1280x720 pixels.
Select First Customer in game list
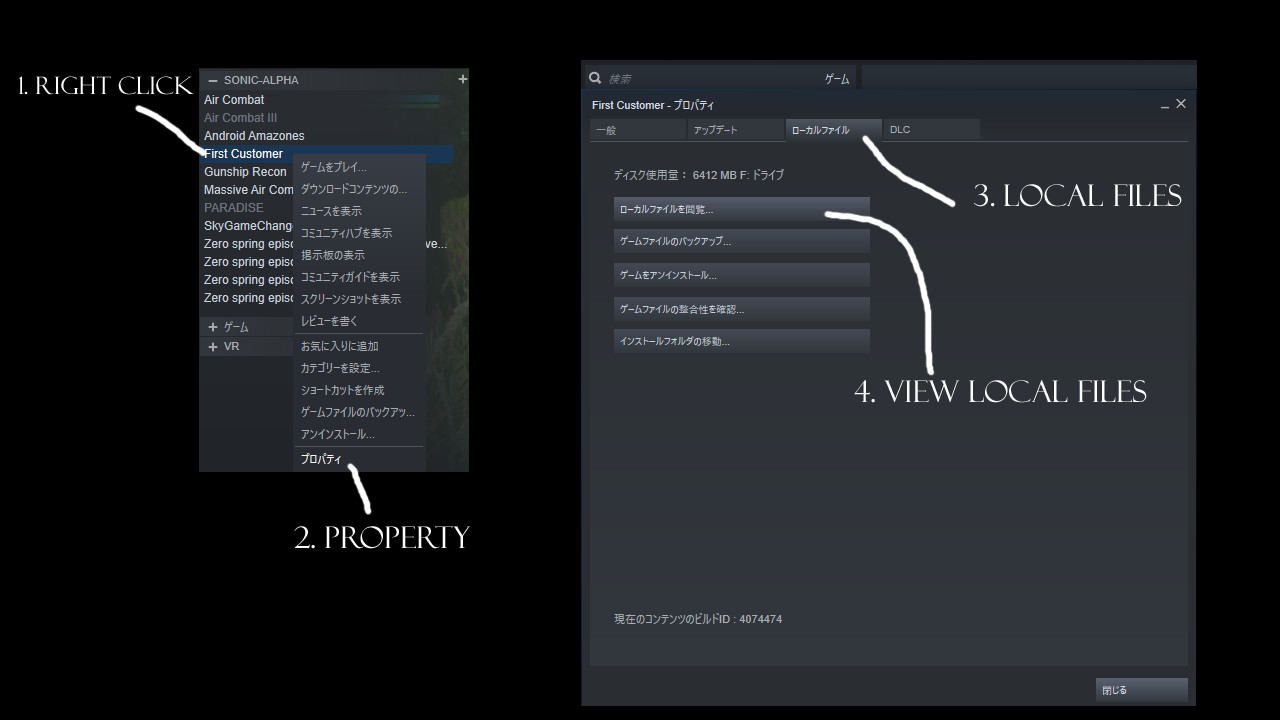[243, 153]
